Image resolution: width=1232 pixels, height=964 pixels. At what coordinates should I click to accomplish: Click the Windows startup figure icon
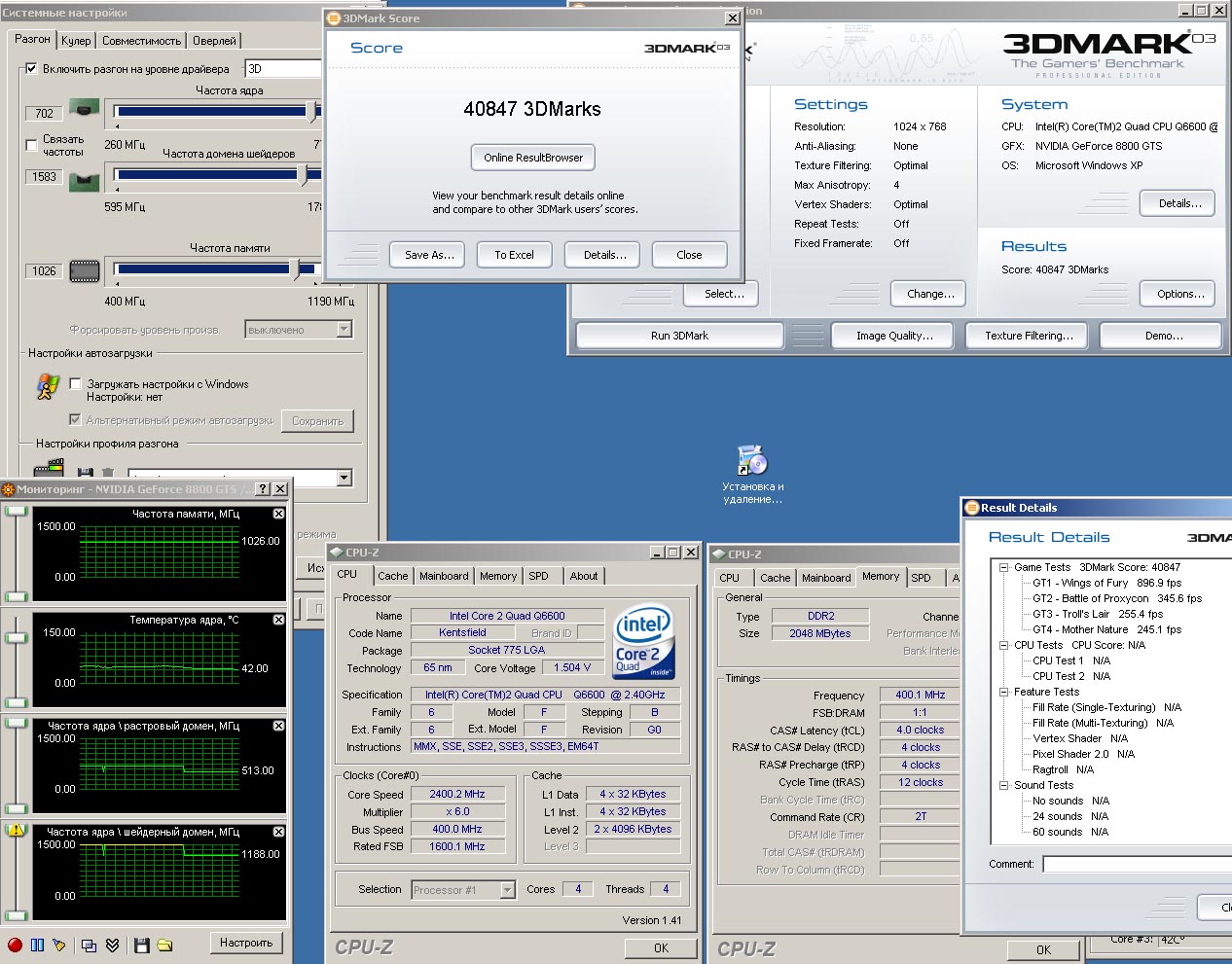[47, 388]
